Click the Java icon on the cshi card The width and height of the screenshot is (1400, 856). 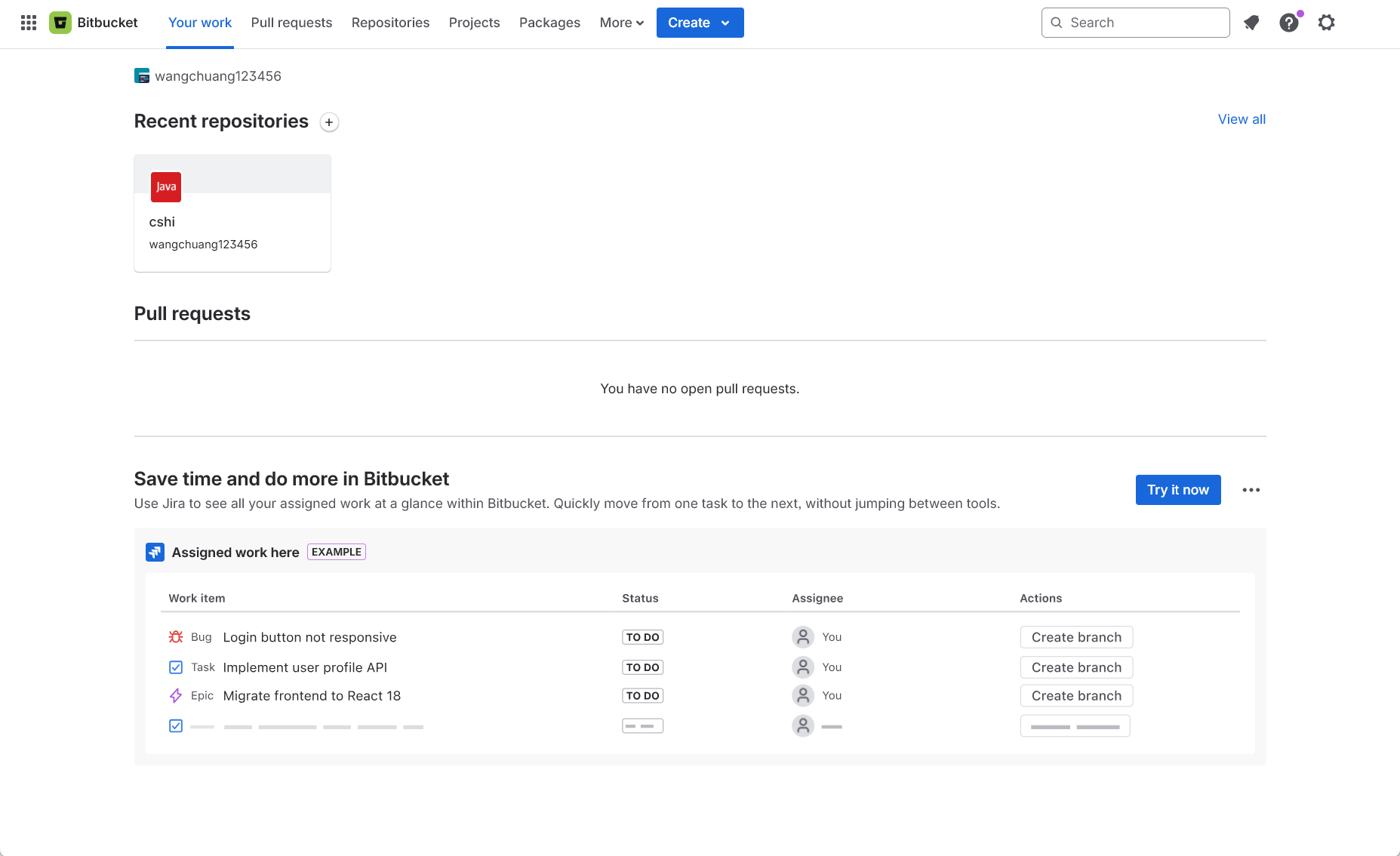pos(166,186)
